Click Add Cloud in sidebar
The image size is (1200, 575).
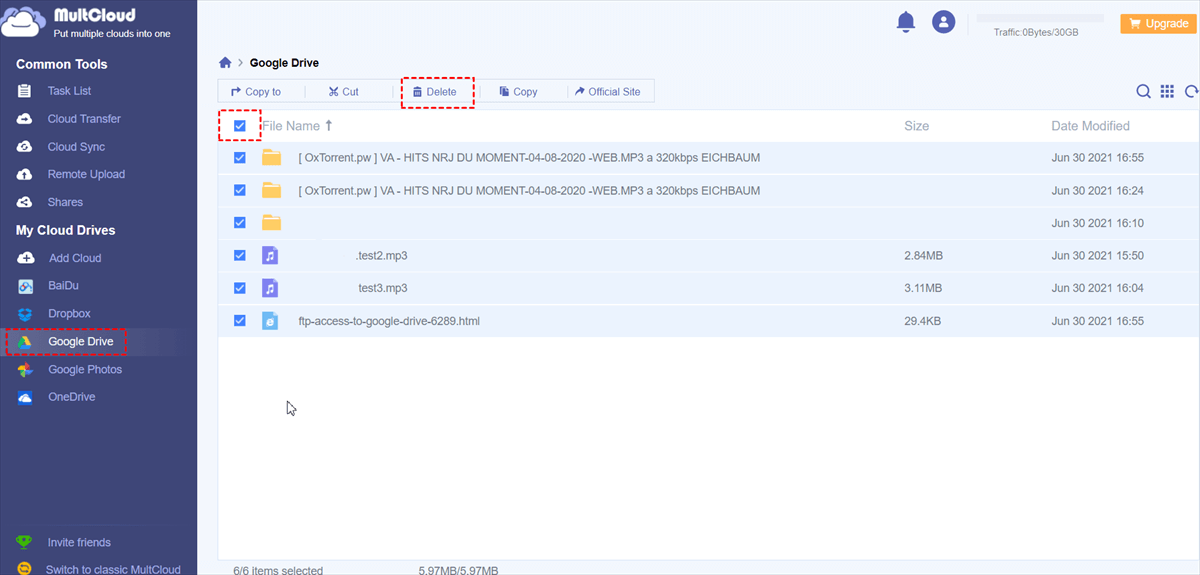(x=75, y=258)
